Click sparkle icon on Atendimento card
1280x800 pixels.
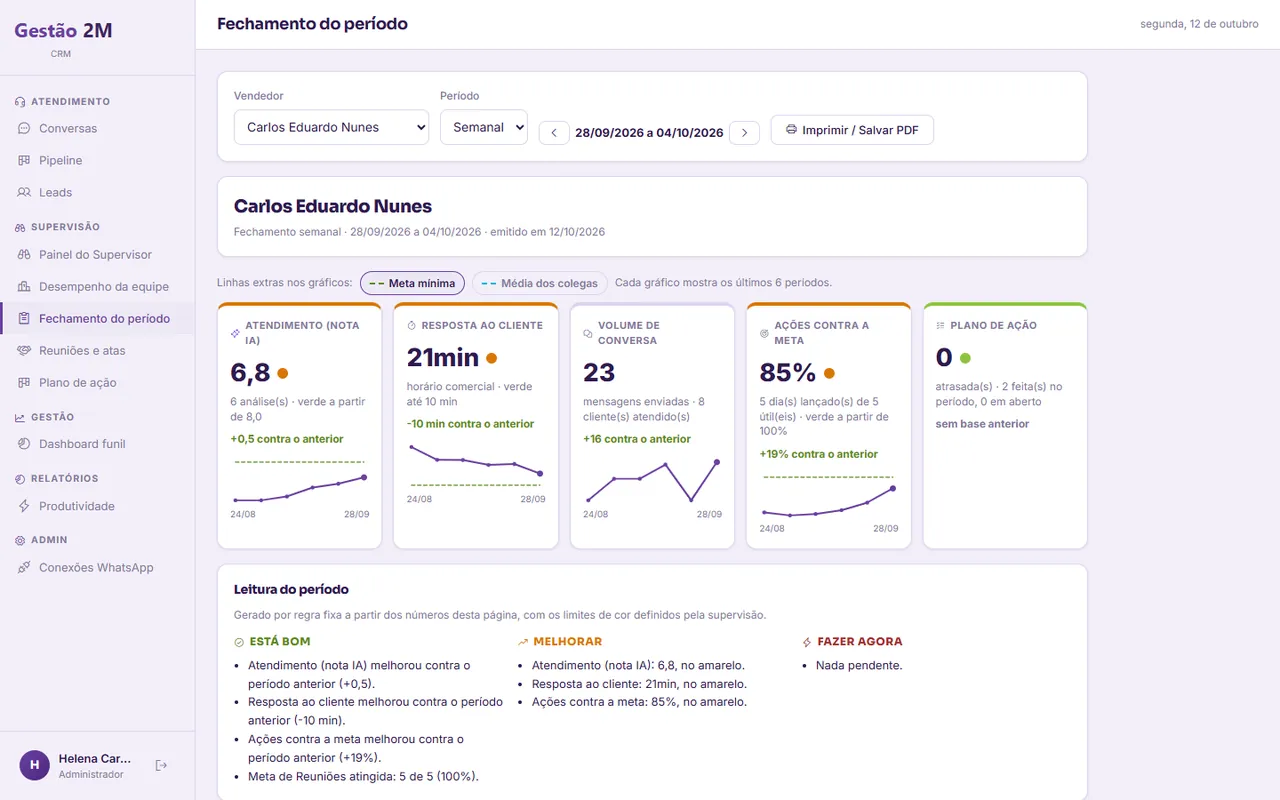click(235, 332)
